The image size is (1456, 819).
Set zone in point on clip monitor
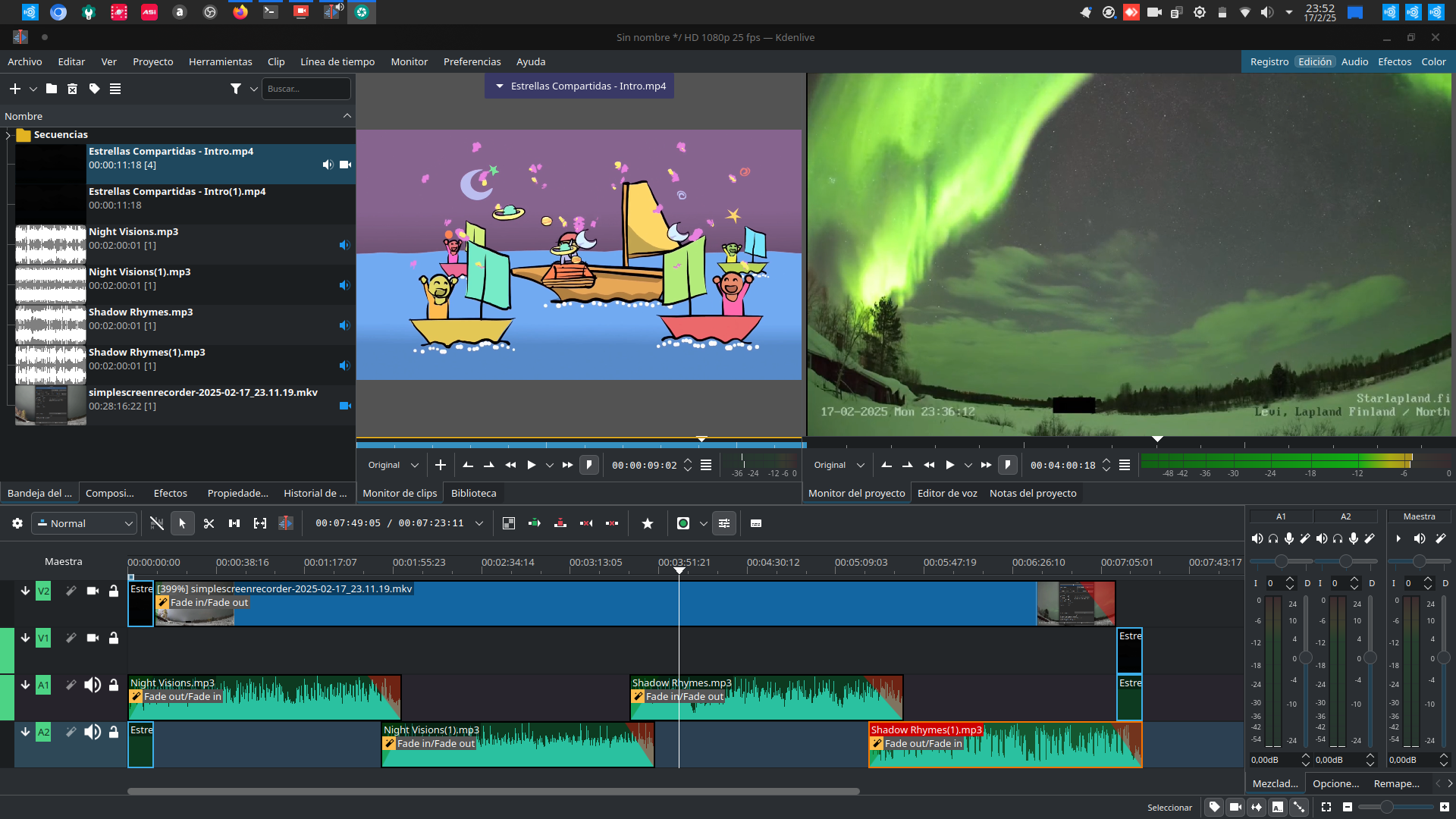(468, 465)
